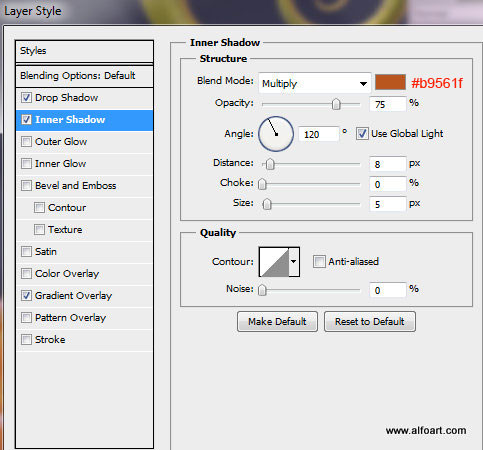Toggle the Drop Shadow checkbox

[26, 98]
